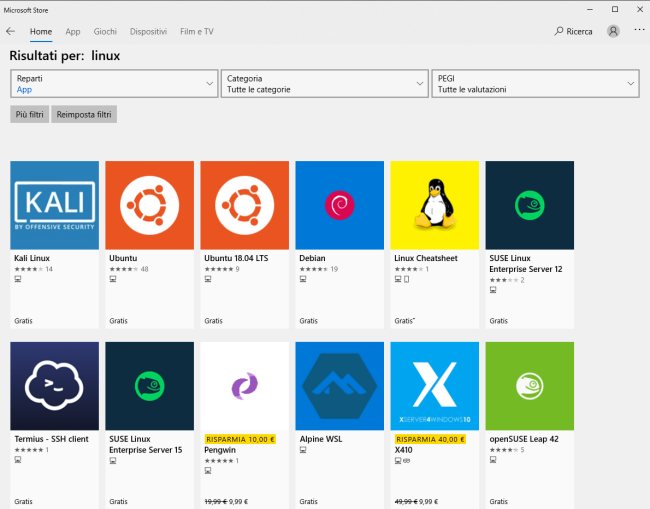Open the three-dot more options menu
Image resolution: width=650 pixels, height=509 pixels.
(x=639, y=31)
